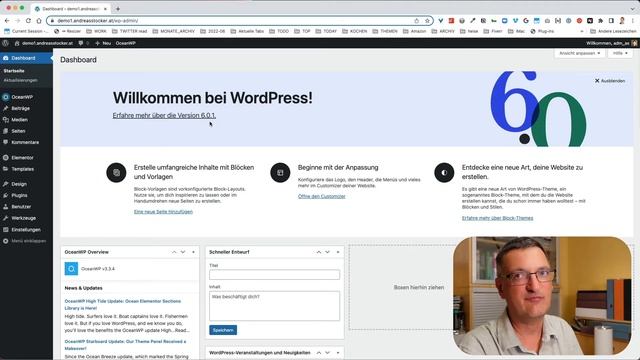Click the Plugins plug icon
Viewport: 640px width, 360px height.
pyautogui.click(x=6, y=196)
